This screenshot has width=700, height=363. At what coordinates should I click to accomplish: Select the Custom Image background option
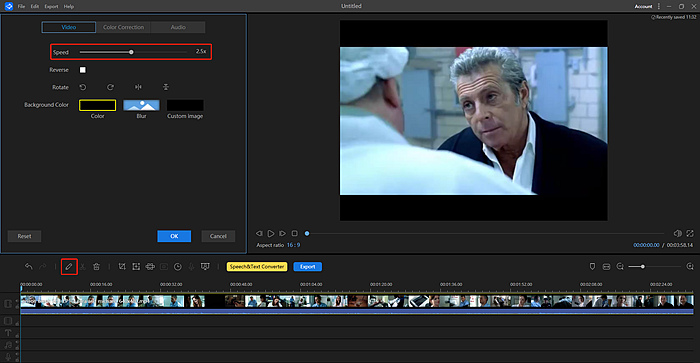[185, 105]
